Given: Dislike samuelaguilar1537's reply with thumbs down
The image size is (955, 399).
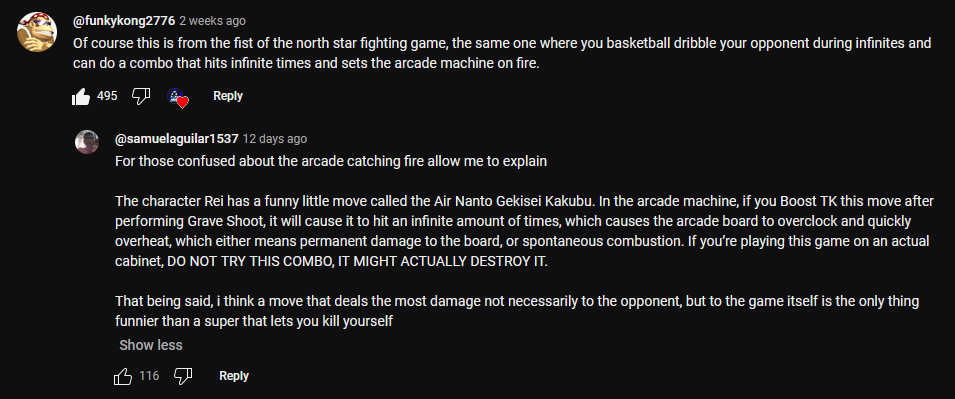Looking at the screenshot, I should click(x=183, y=376).
